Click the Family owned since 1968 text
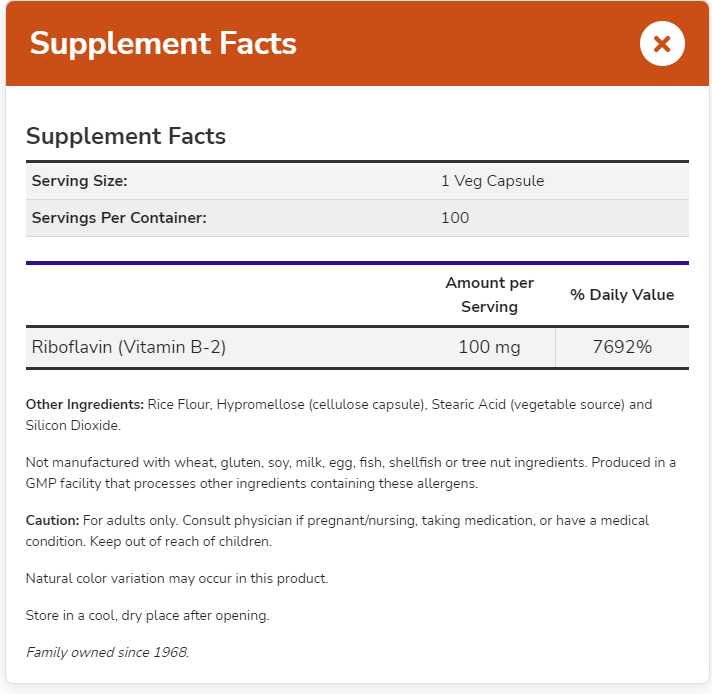Image resolution: width=712 pixels, height=694 pixels. tap(107, 653)
